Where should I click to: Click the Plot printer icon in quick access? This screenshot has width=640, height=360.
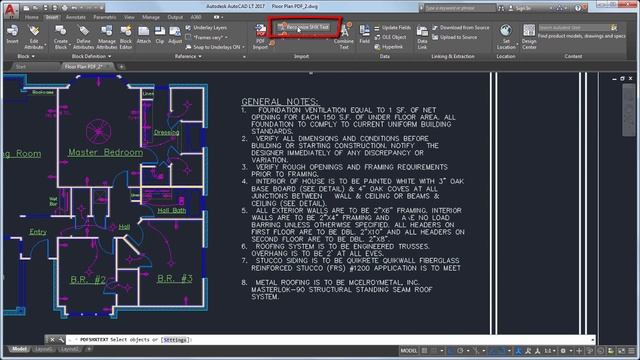[x=64, y=8]
